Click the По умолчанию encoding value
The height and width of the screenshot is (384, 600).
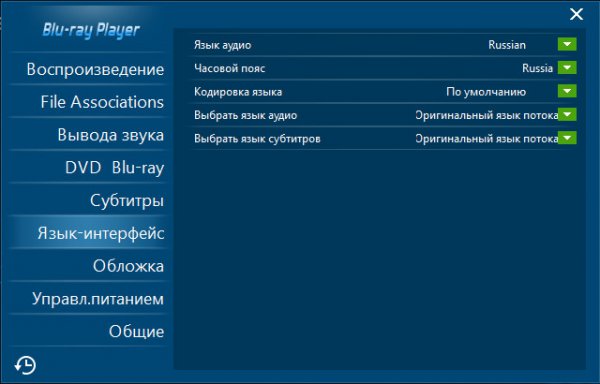[x=486, y=92]
